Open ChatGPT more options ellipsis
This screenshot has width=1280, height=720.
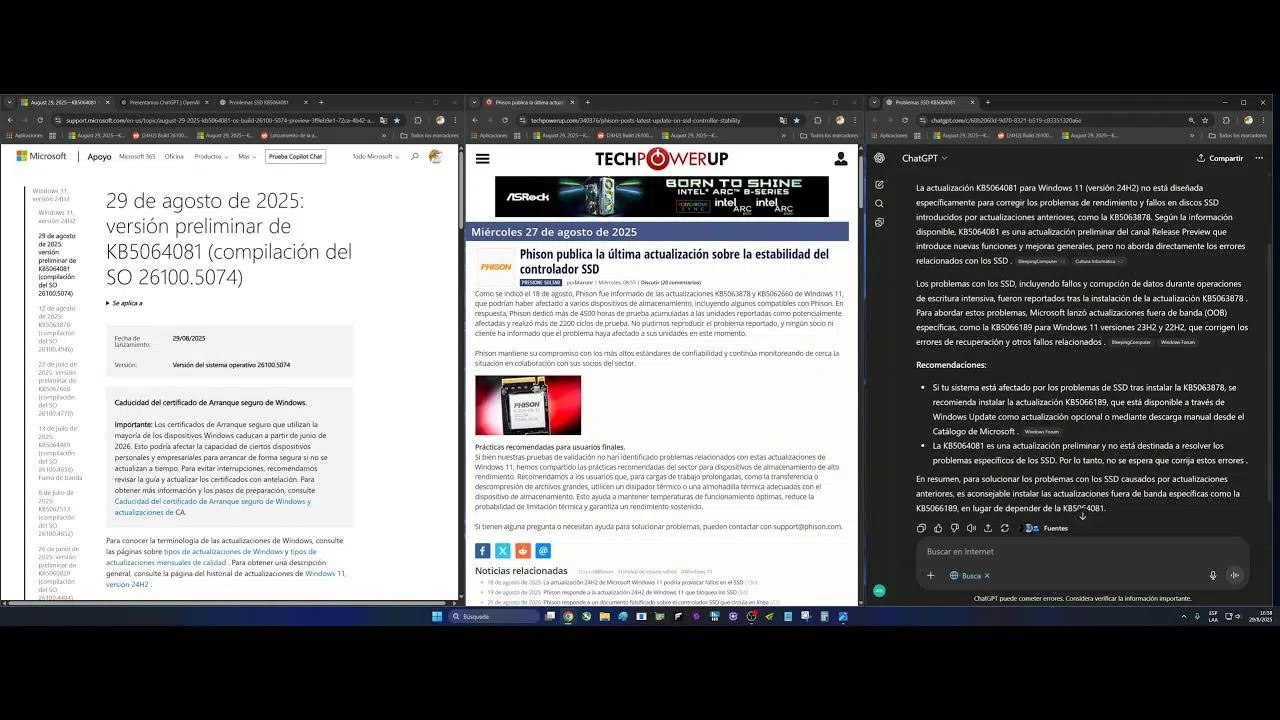point(1259,158)
